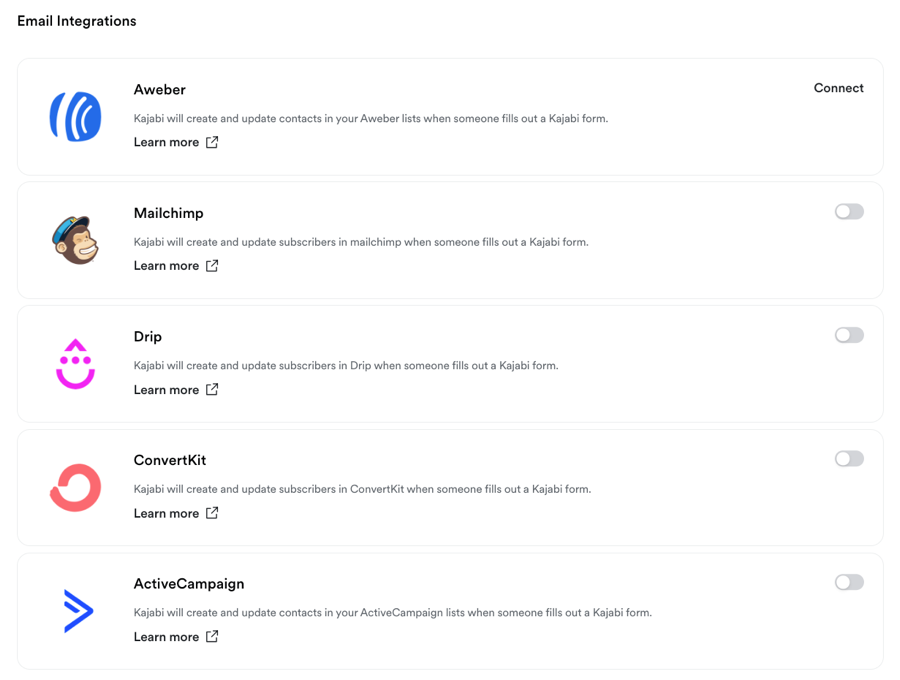Click the Aweber logo icon
The width and height of the screenshot is (900, 680).
(76, 116)
